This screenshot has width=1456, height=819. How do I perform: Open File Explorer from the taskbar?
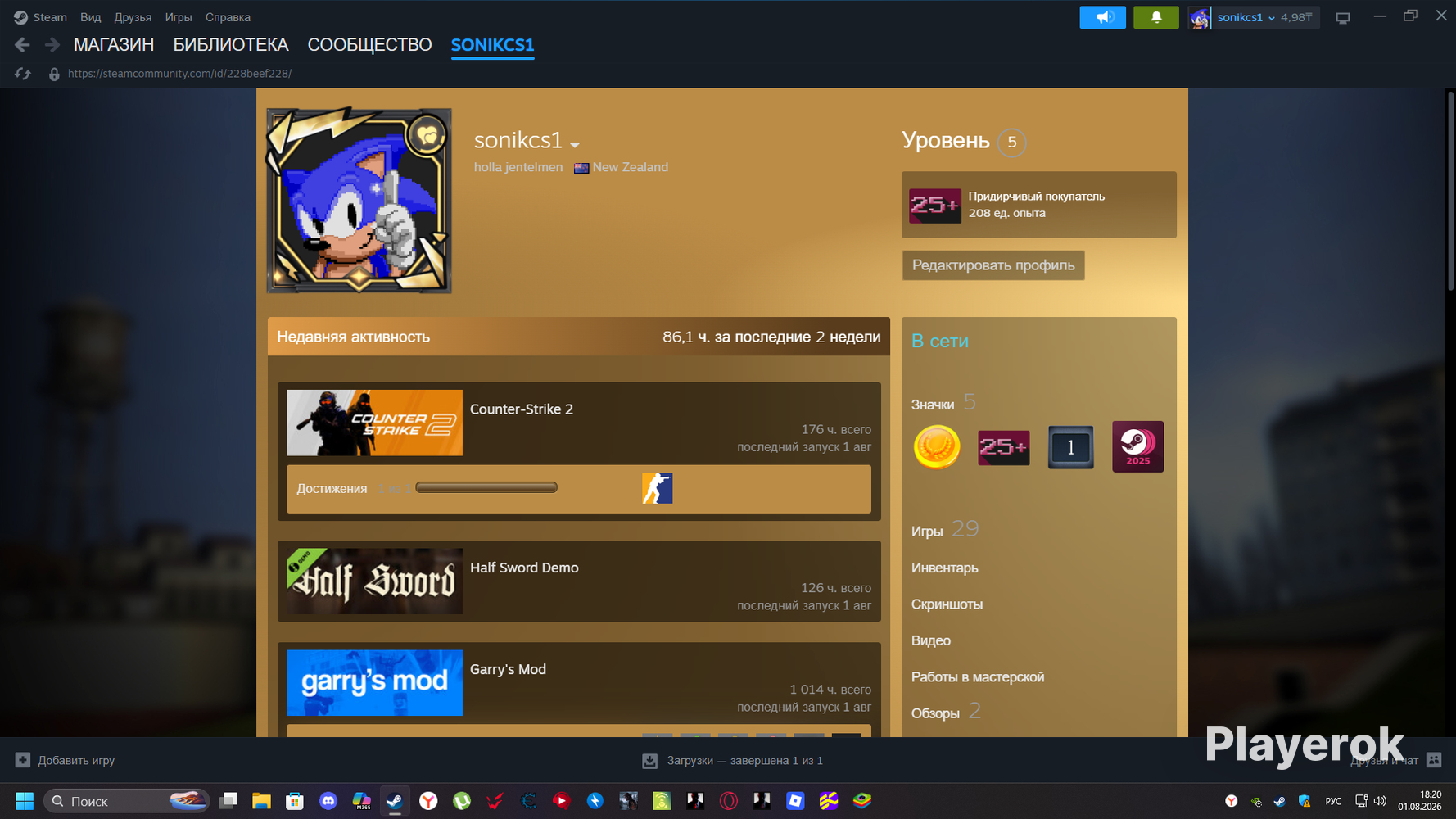coord(261,801)
